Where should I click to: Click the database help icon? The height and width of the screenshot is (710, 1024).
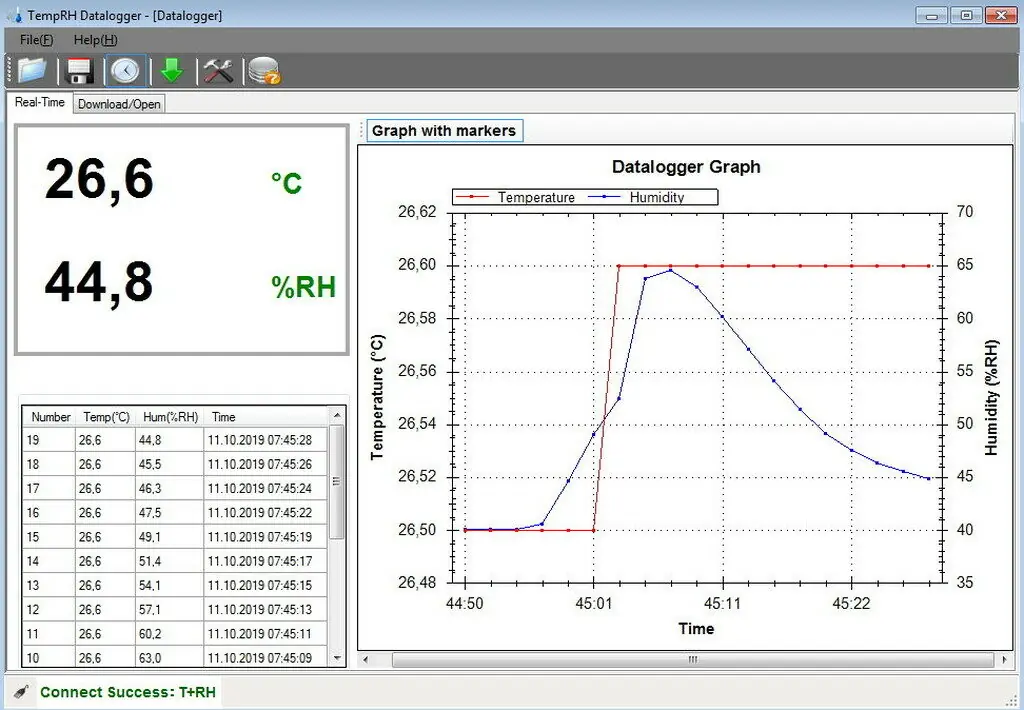[264, 71]
